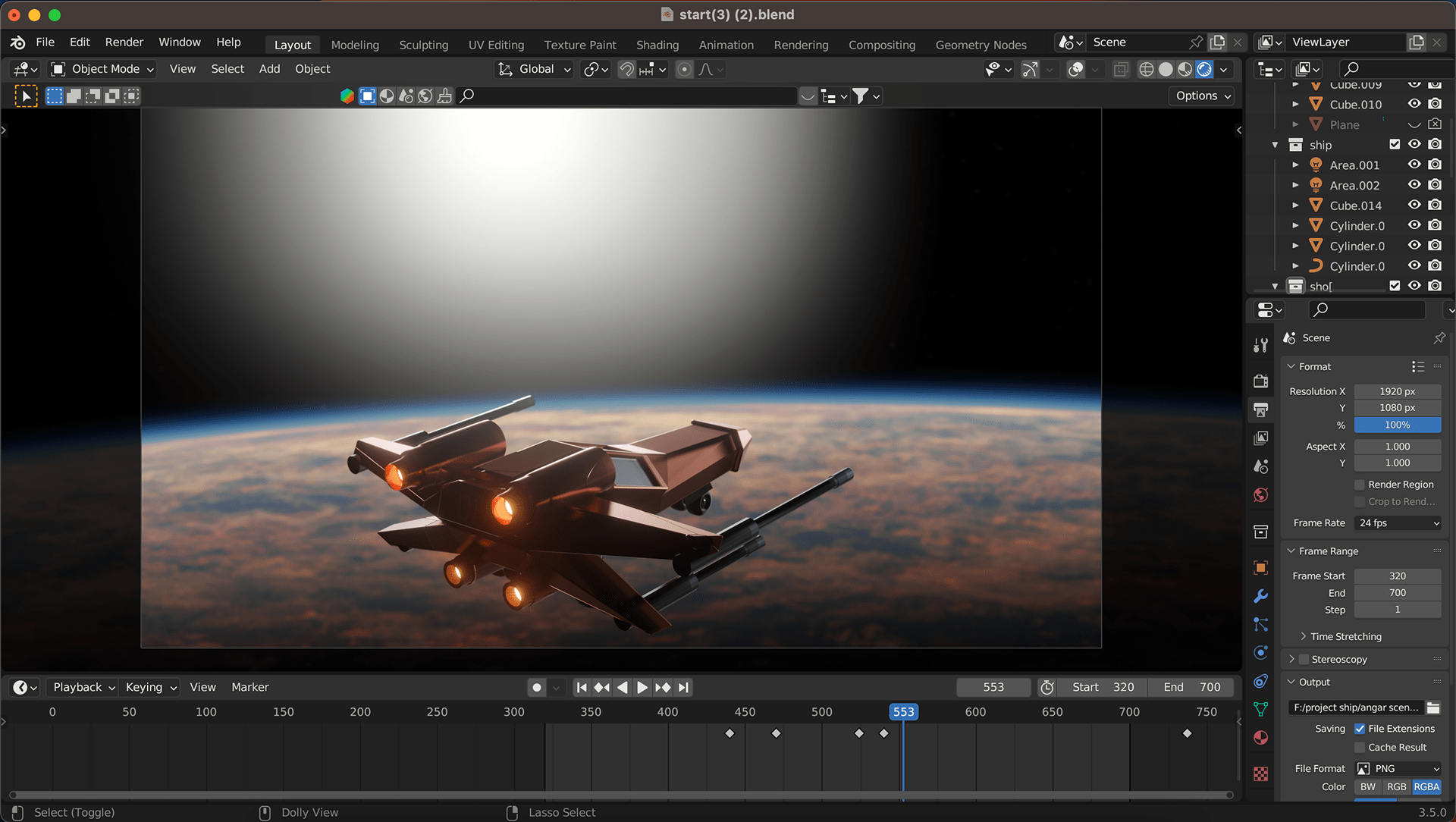Enable the Render Region checkbox

point(1360,485)
